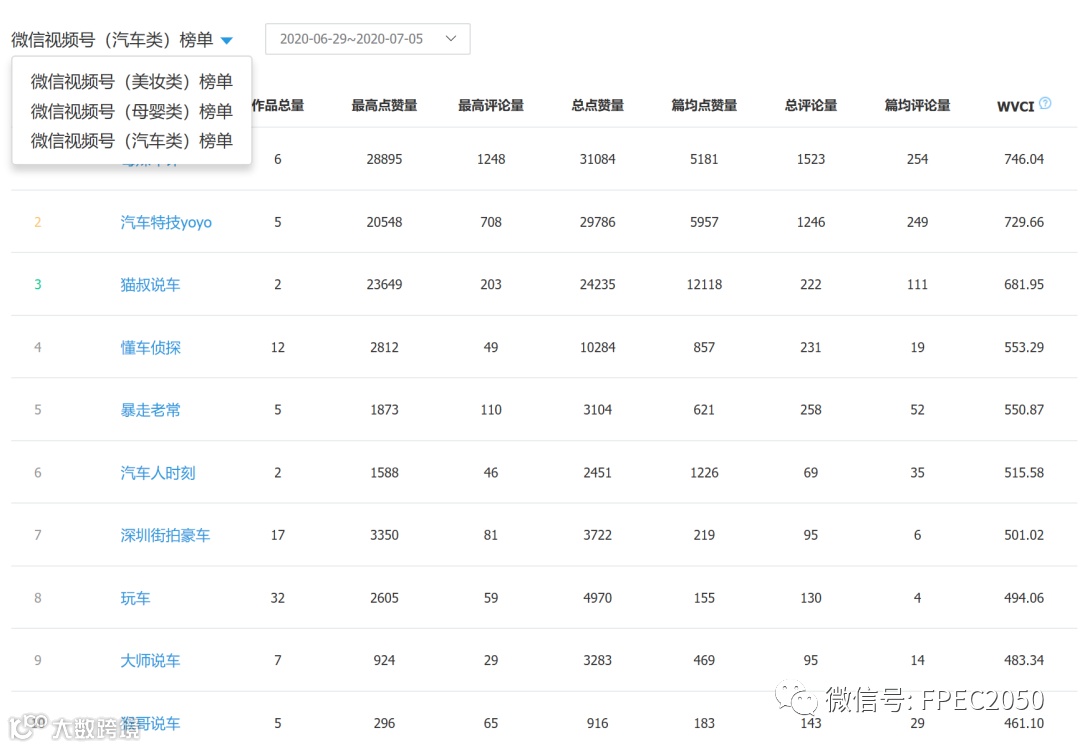Select 微信视频号（母婴类）榜单 from the menu
Viewport: 1080px width, 748px height.
pos(132,111)
